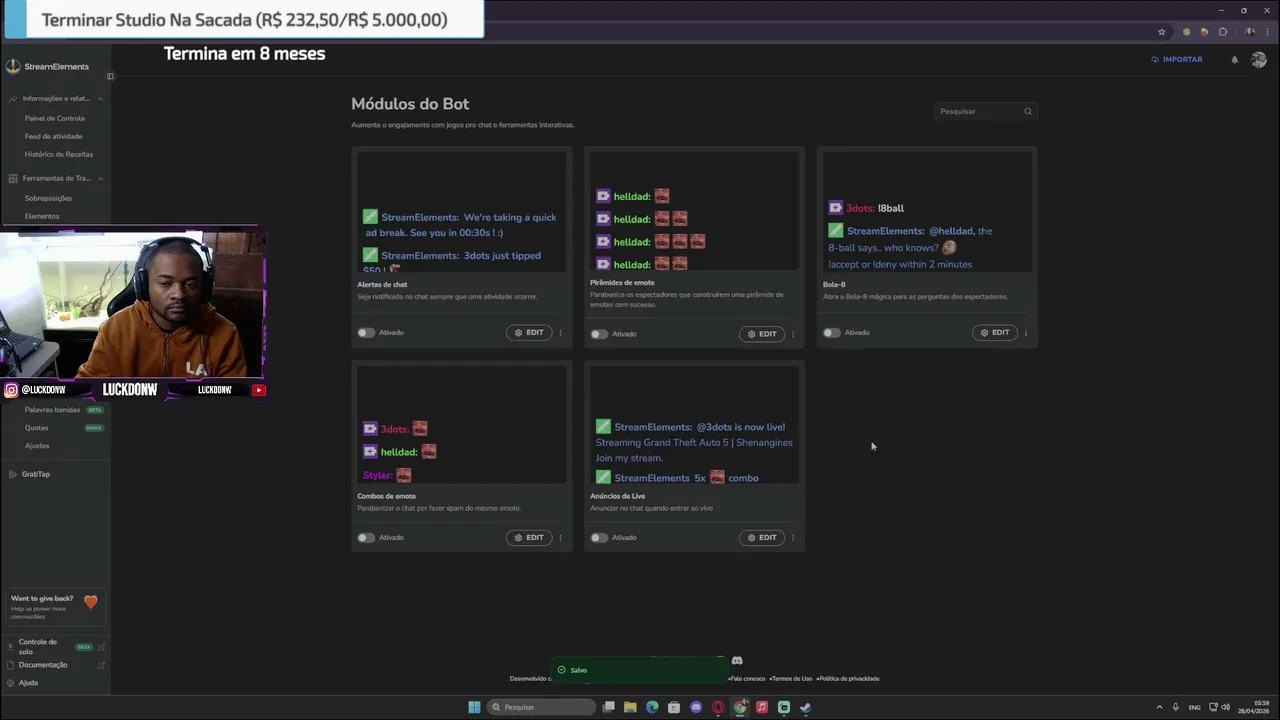Click the Informações e relatórios chart icon
This screenshot has width=1280, height=720.
(13, 99)
